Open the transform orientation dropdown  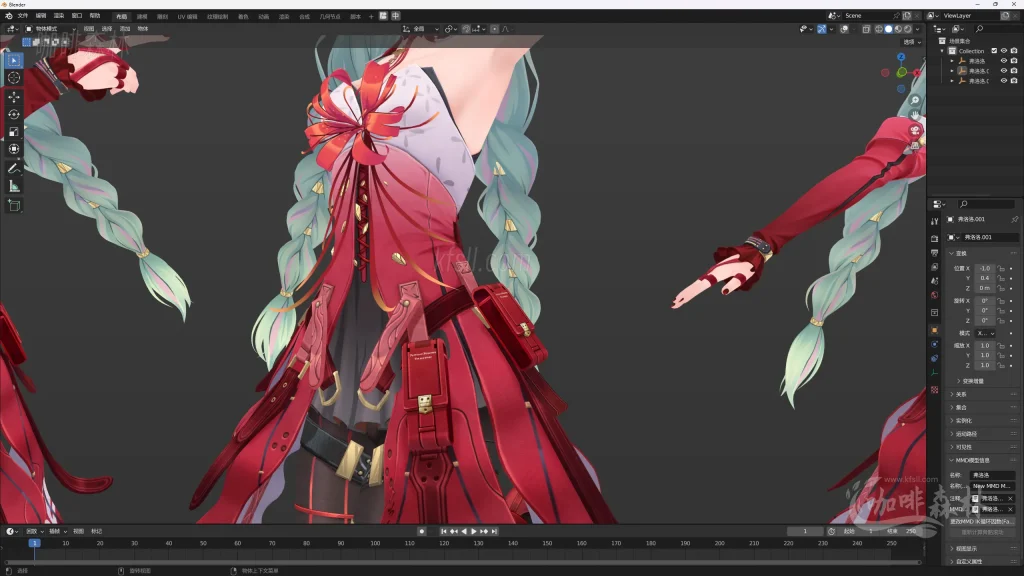pyautogui.click(x=421, y=29)
